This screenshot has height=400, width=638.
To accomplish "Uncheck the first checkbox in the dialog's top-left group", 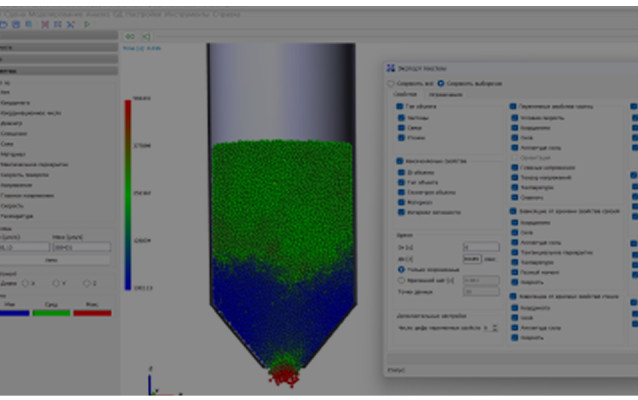I will (400, 106).
